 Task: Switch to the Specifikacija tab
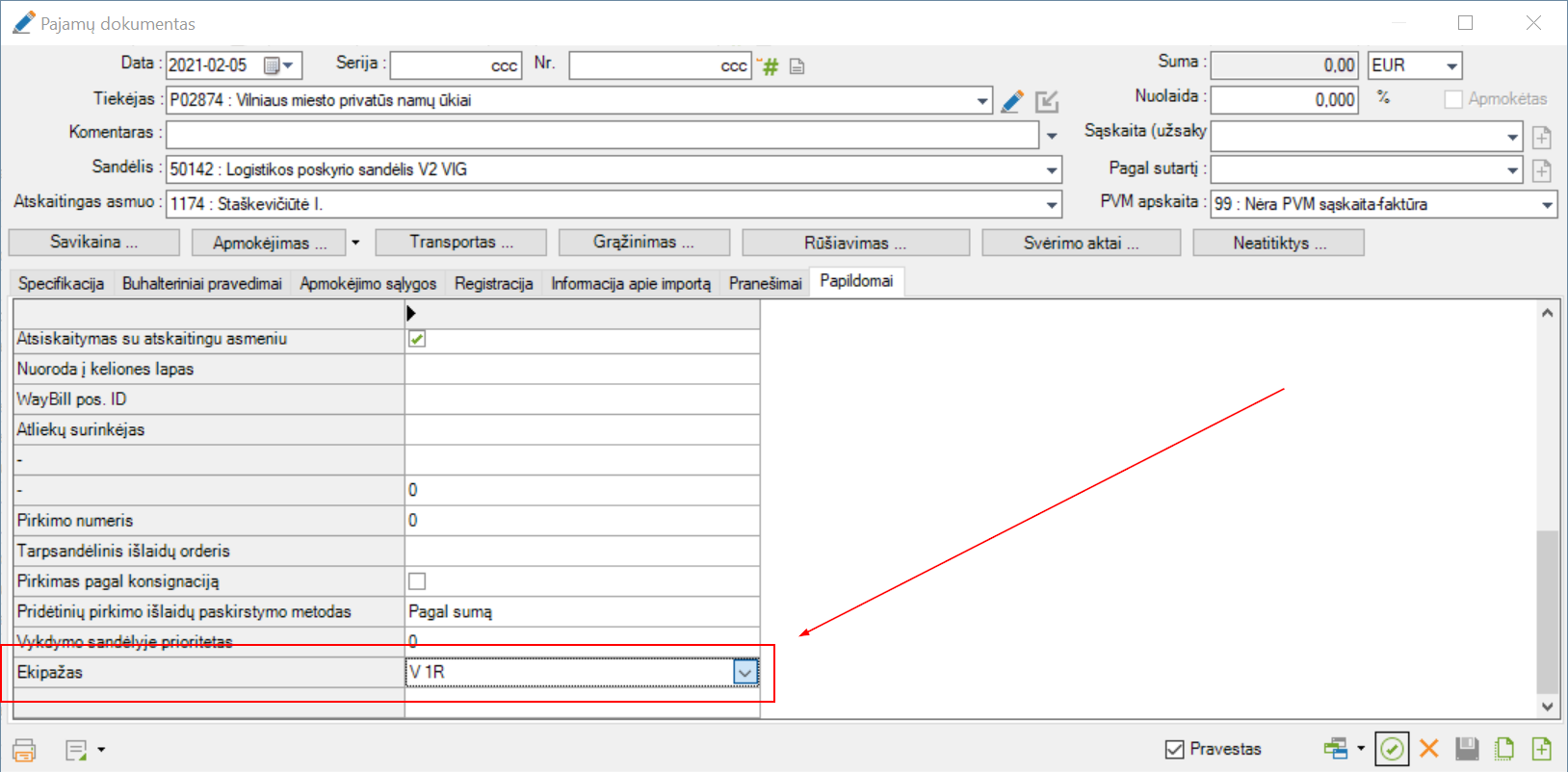coord(61,283)
